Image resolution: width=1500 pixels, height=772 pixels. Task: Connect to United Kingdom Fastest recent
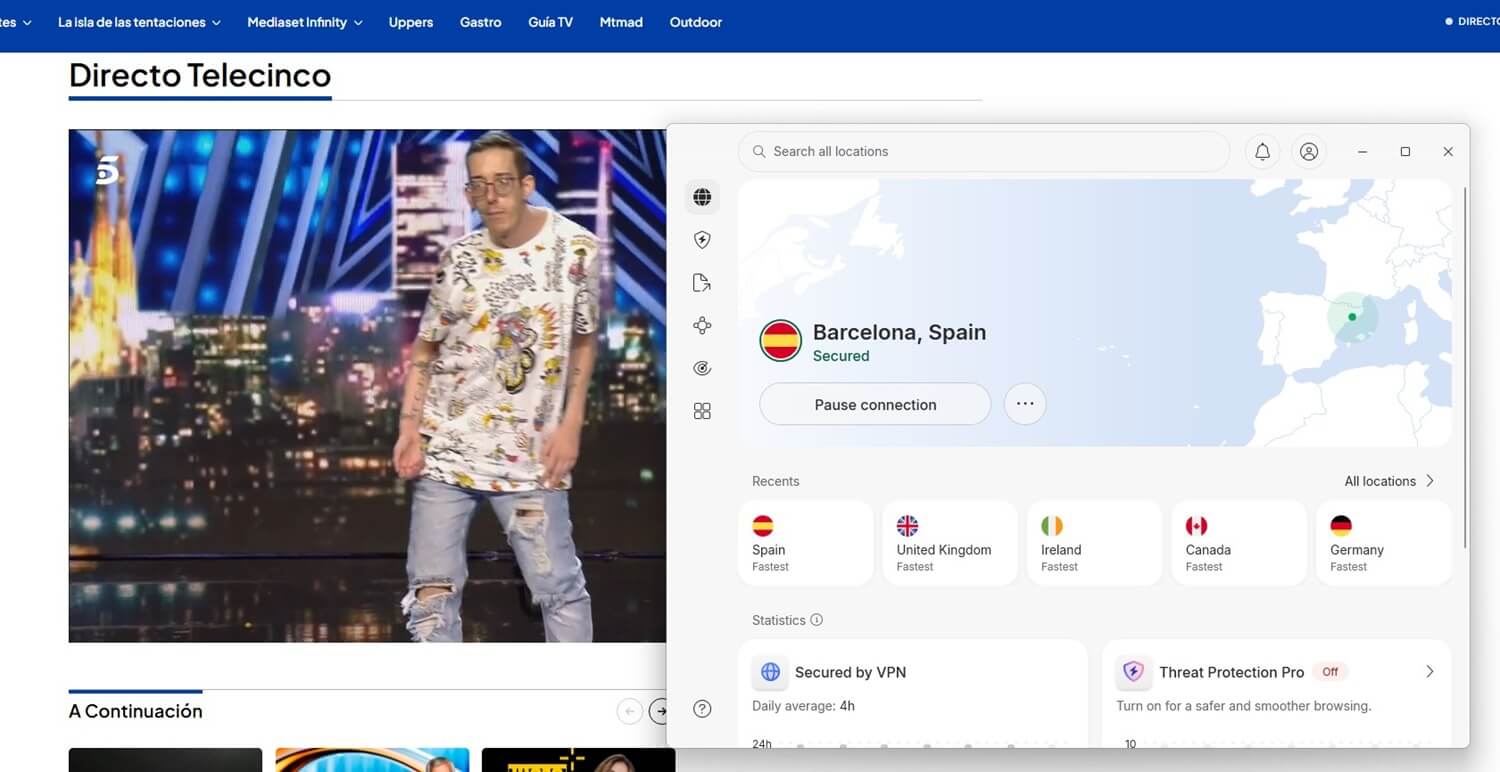[x=950, y=543]
